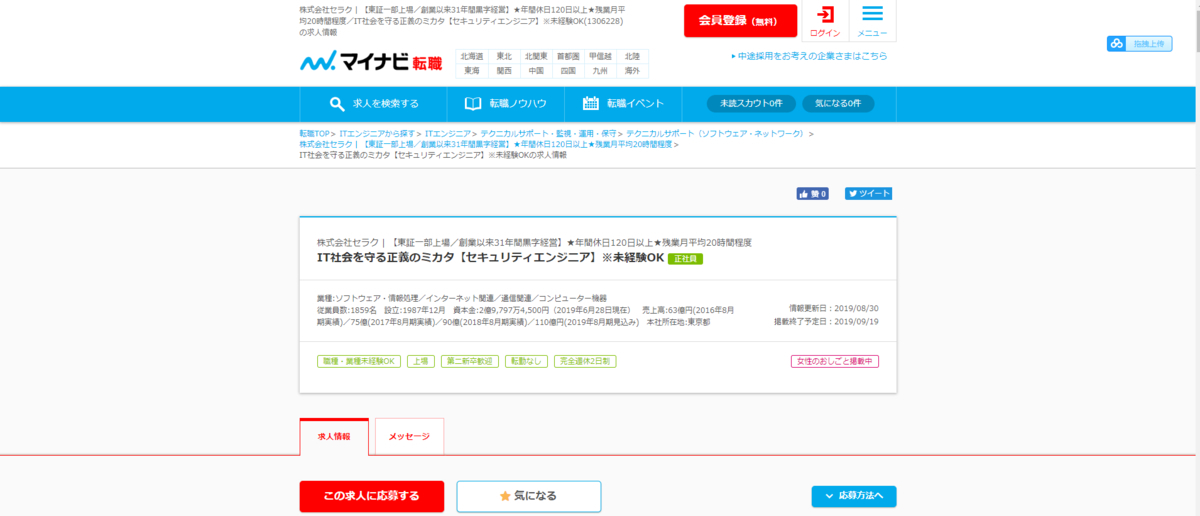1200x516 pixels.
Task: Click the 気になる0件 pill in nav bar
Action: (838, 104)
